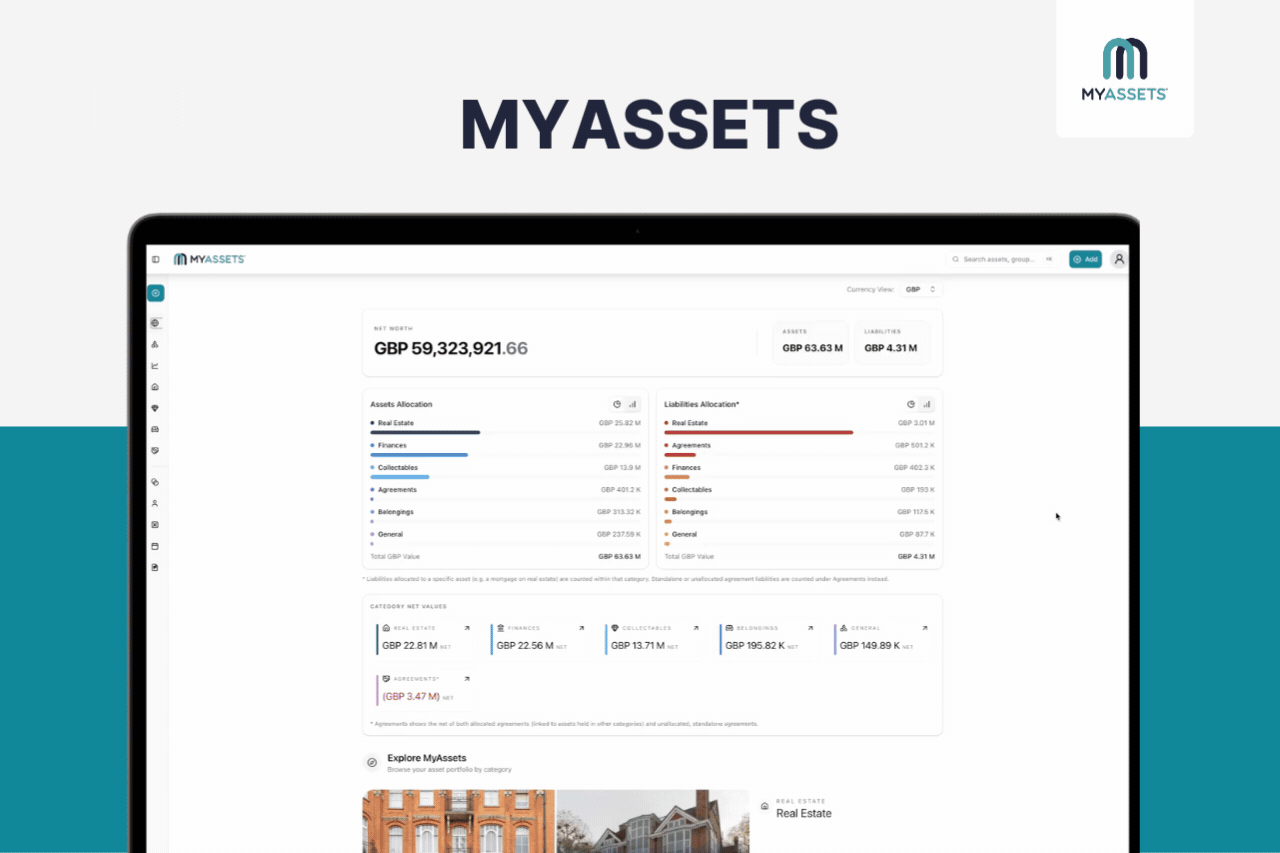Click the red-brick building thumbnail
Screen dimensions: 1280x853
point(459,821)
